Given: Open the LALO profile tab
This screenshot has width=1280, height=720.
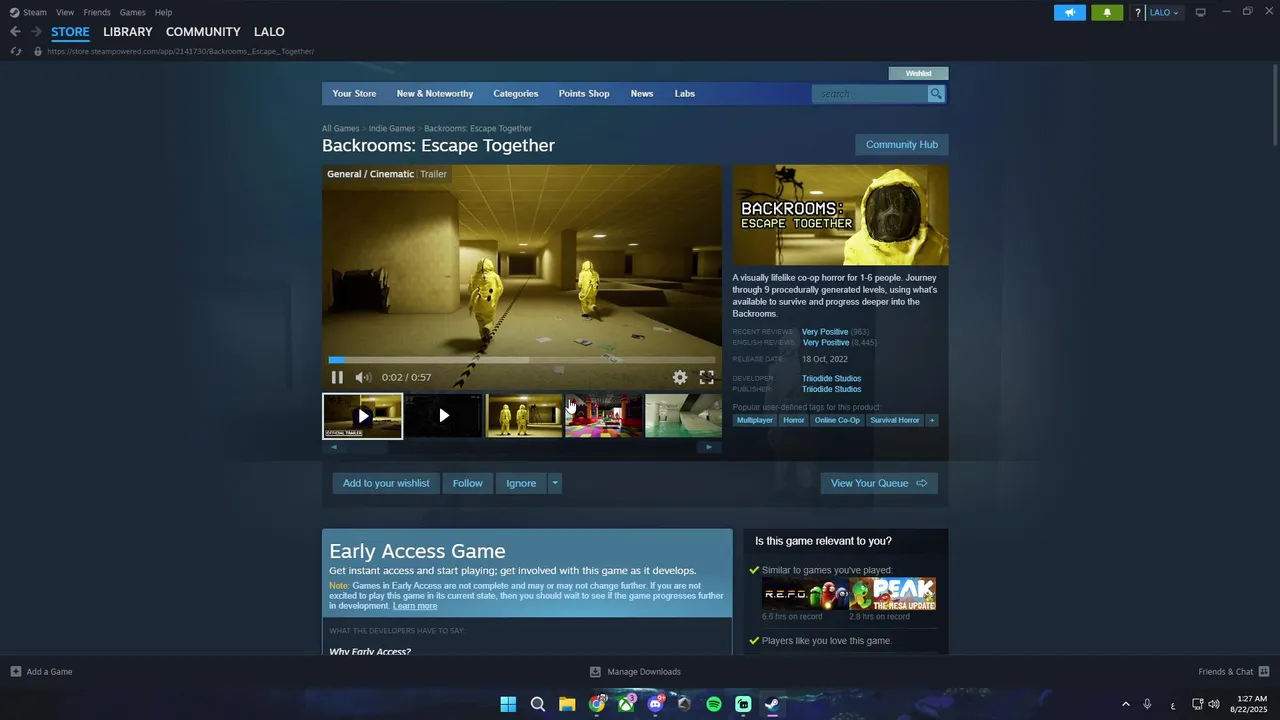Looking at the screenshot, I should 269,32.
